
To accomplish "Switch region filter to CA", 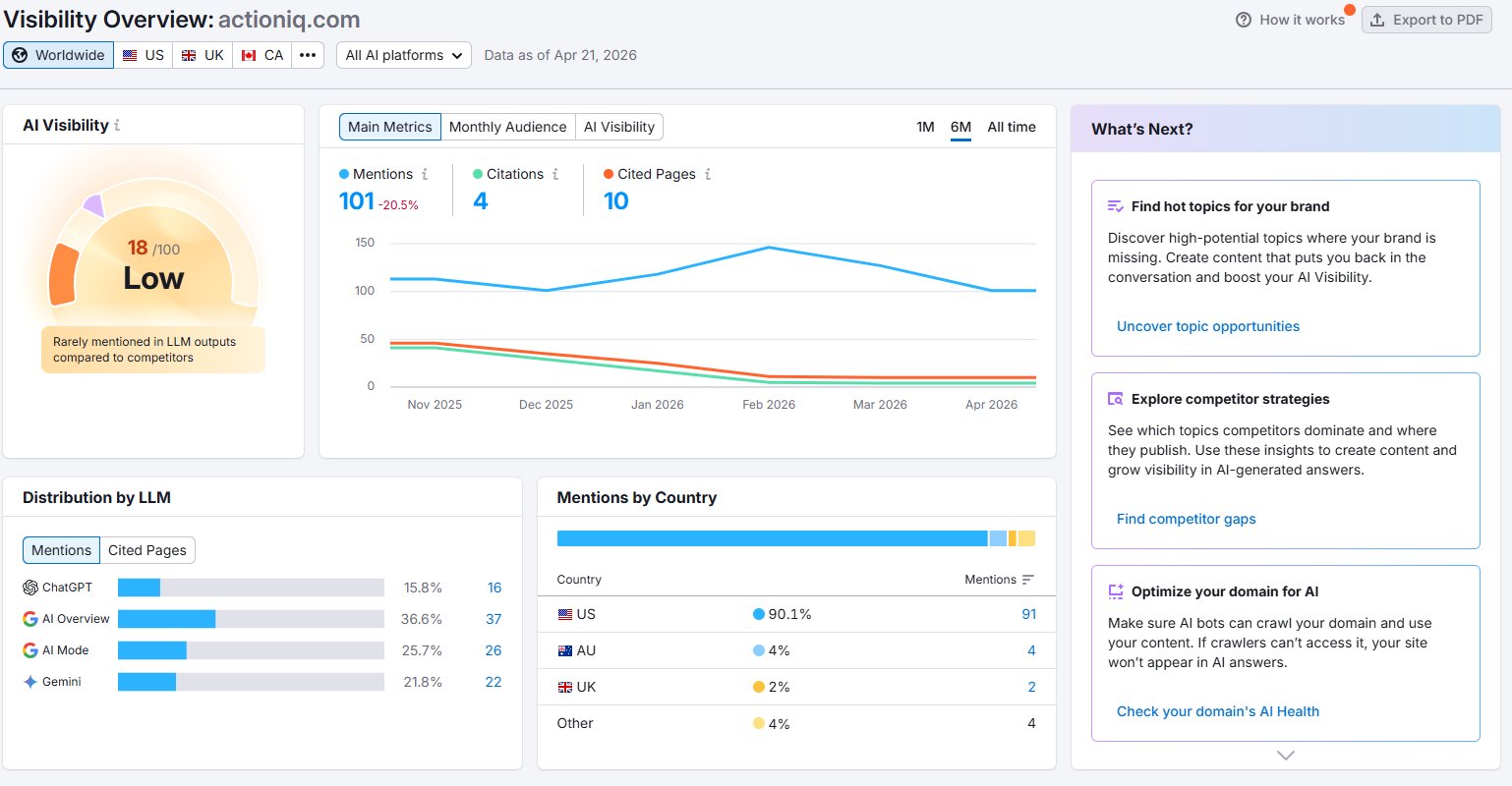I will 262,55.
